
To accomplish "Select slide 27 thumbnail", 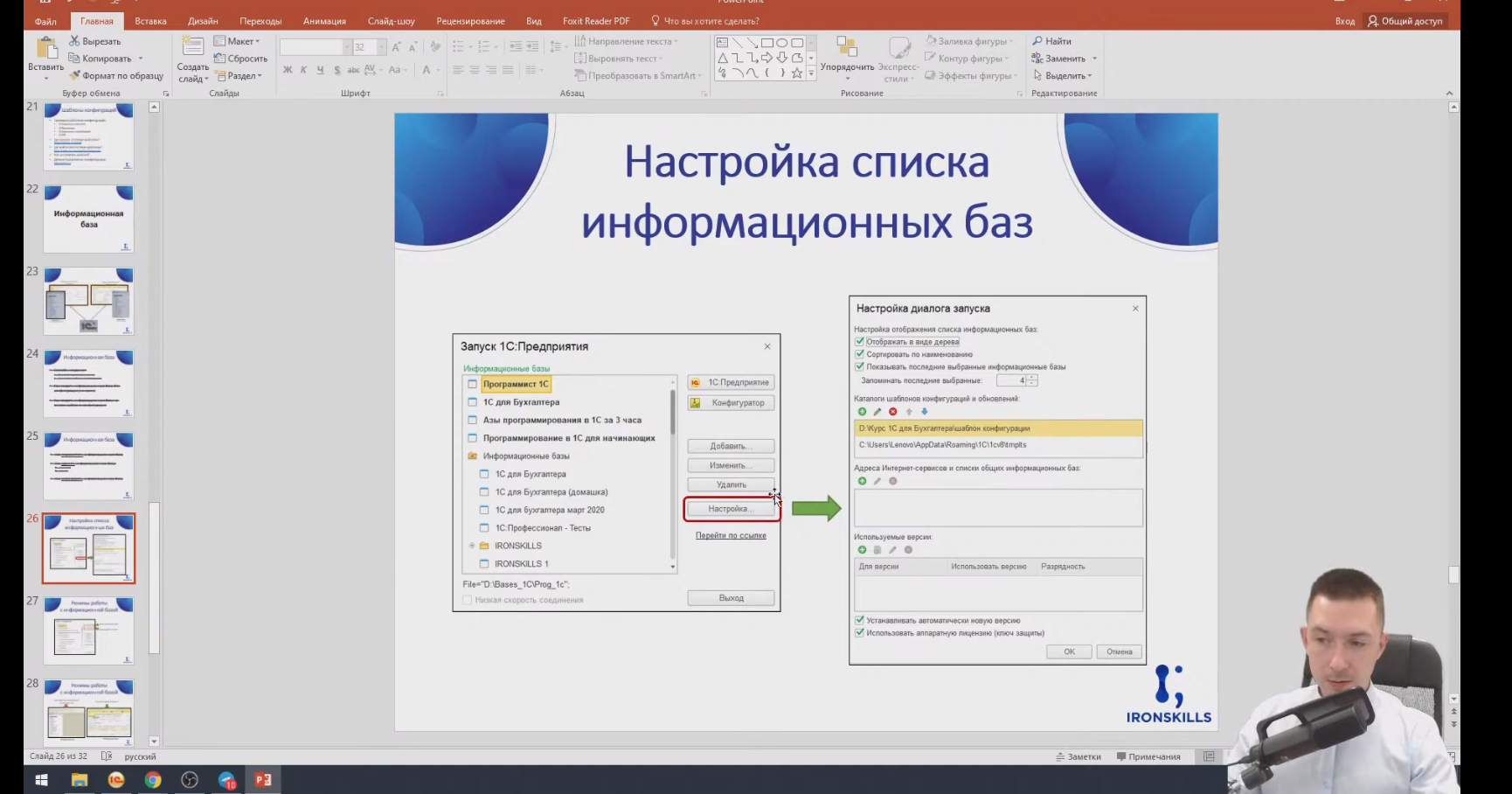I will coord(89,630).
